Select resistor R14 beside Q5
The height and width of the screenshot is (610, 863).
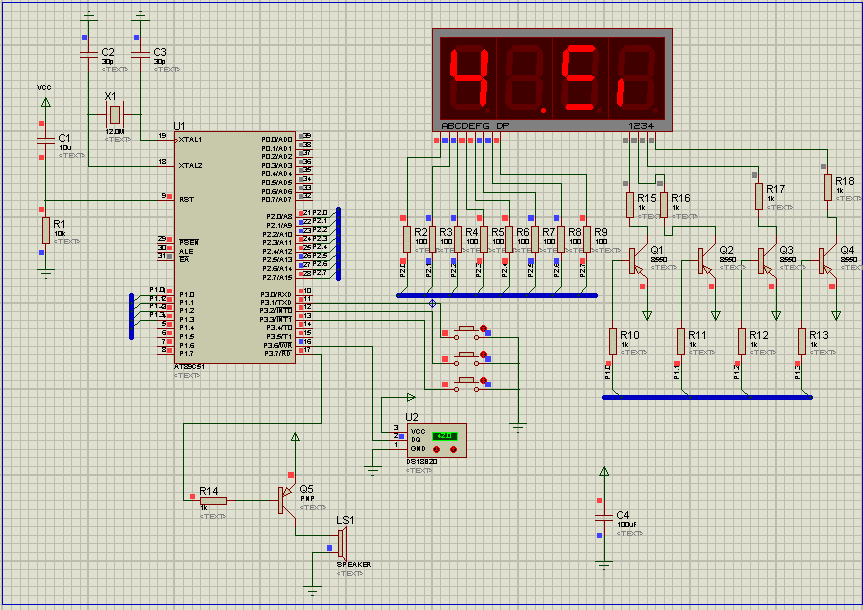213,500
